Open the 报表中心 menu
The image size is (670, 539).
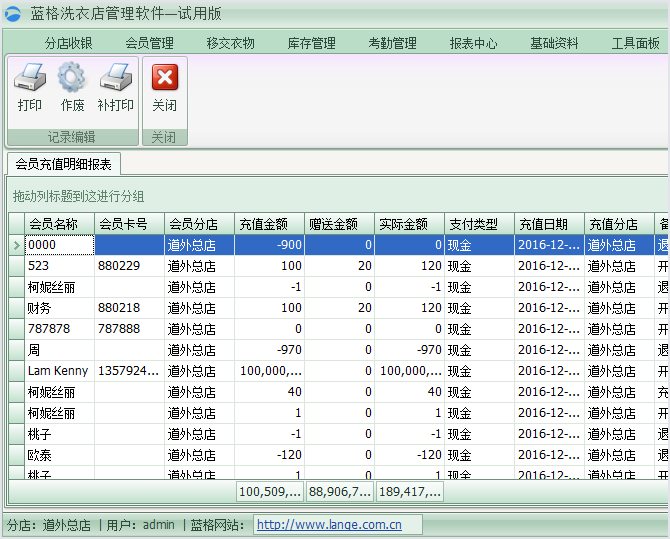474,44
